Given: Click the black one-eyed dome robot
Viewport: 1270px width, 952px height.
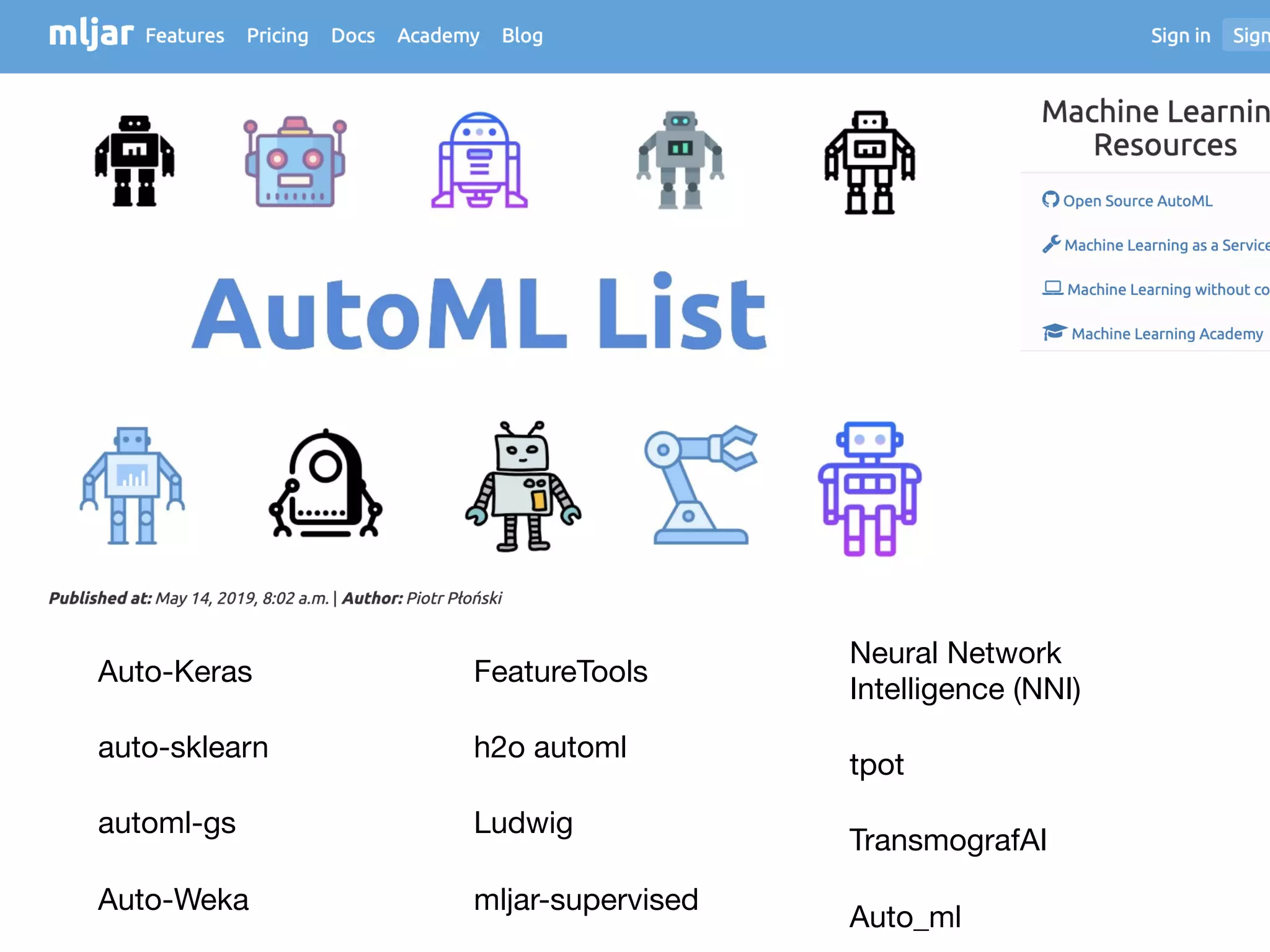Looking at the screenshot, I should coord(325,483).
